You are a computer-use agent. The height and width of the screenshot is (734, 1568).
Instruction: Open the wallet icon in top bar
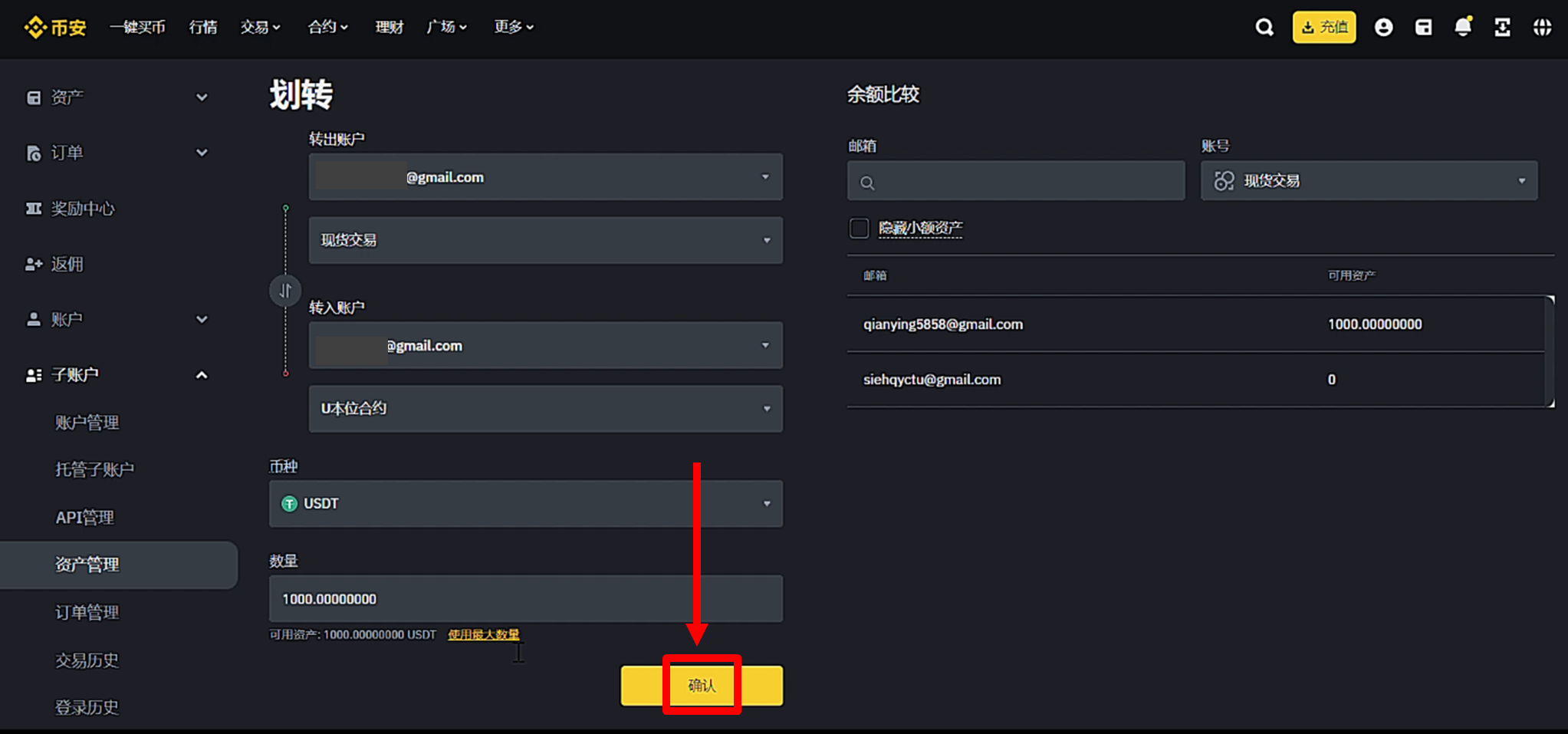tap(1423, 28)
